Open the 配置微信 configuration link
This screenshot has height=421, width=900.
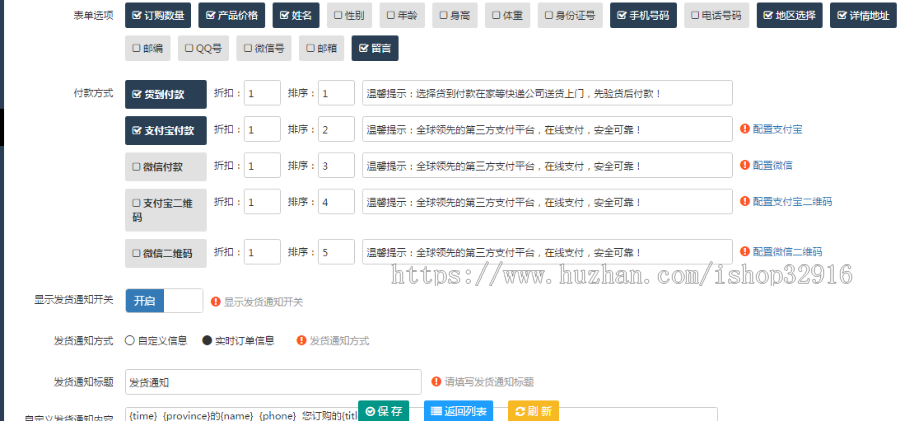(772, 165)
